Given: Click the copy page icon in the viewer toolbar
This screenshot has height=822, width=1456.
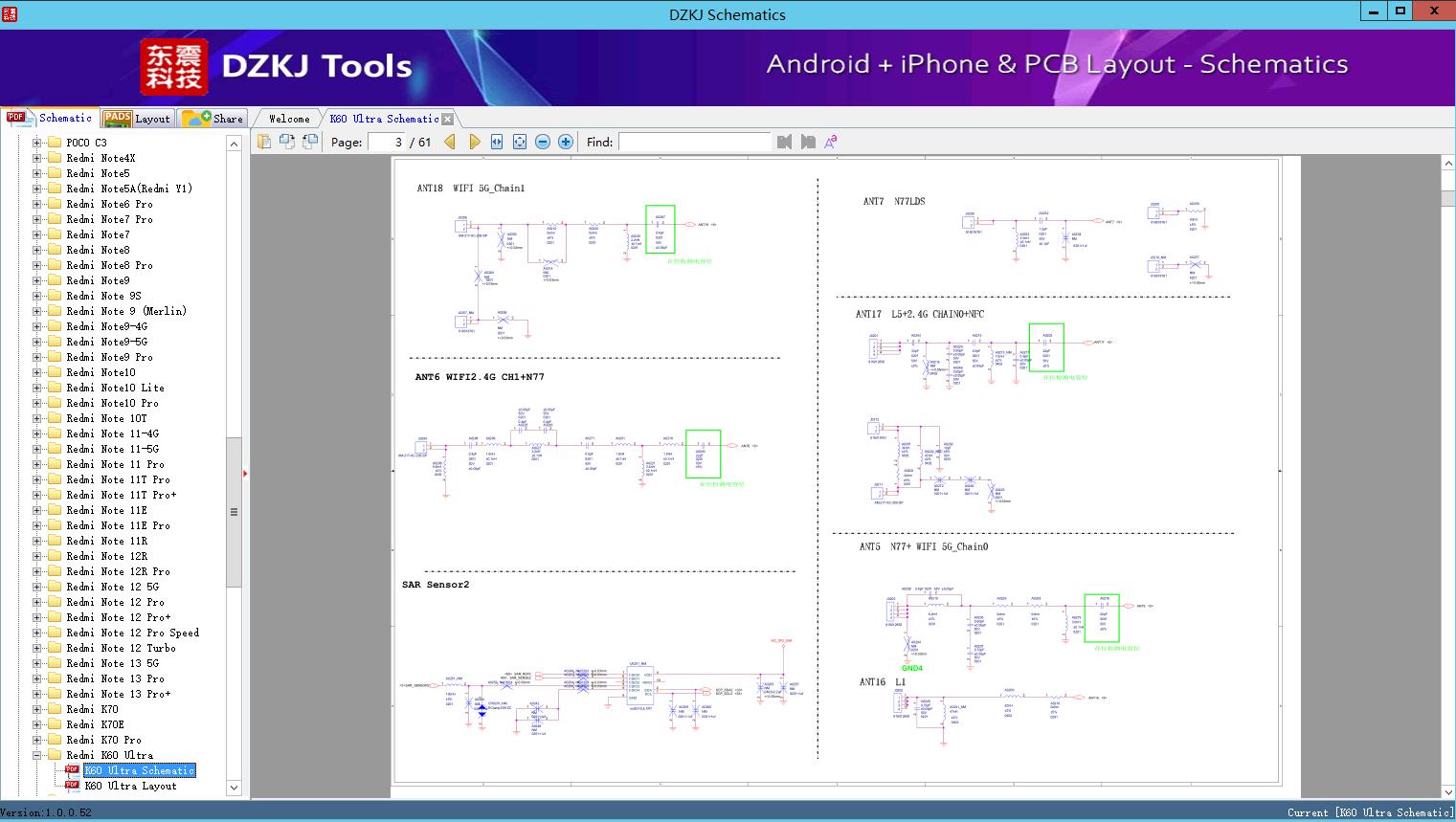Looking at the screenshot, I should tap(264, 142).
